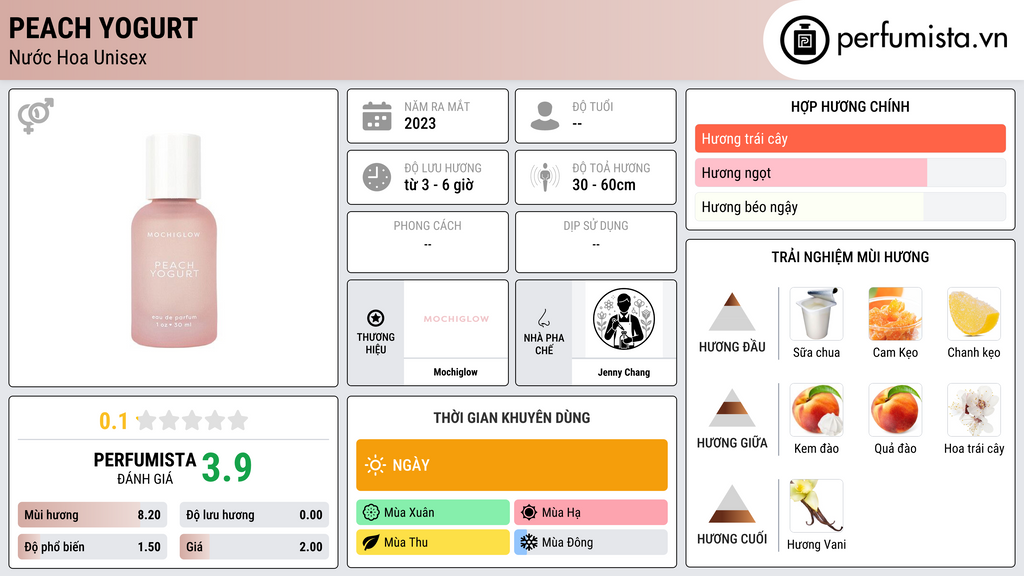Click the Peach Yogurt perfume bottle image
This screenshot has height=576, width=1024.
(x=174, y=240)
